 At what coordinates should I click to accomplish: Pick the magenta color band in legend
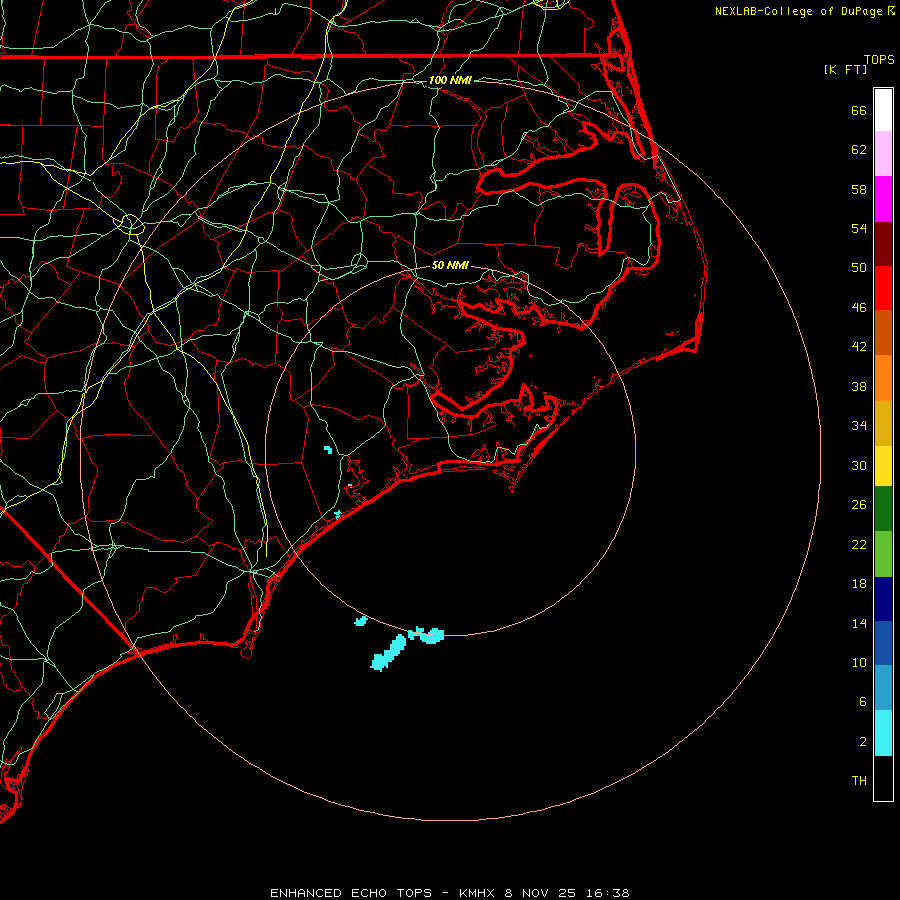pyautogui.click(x=883, y=199)
